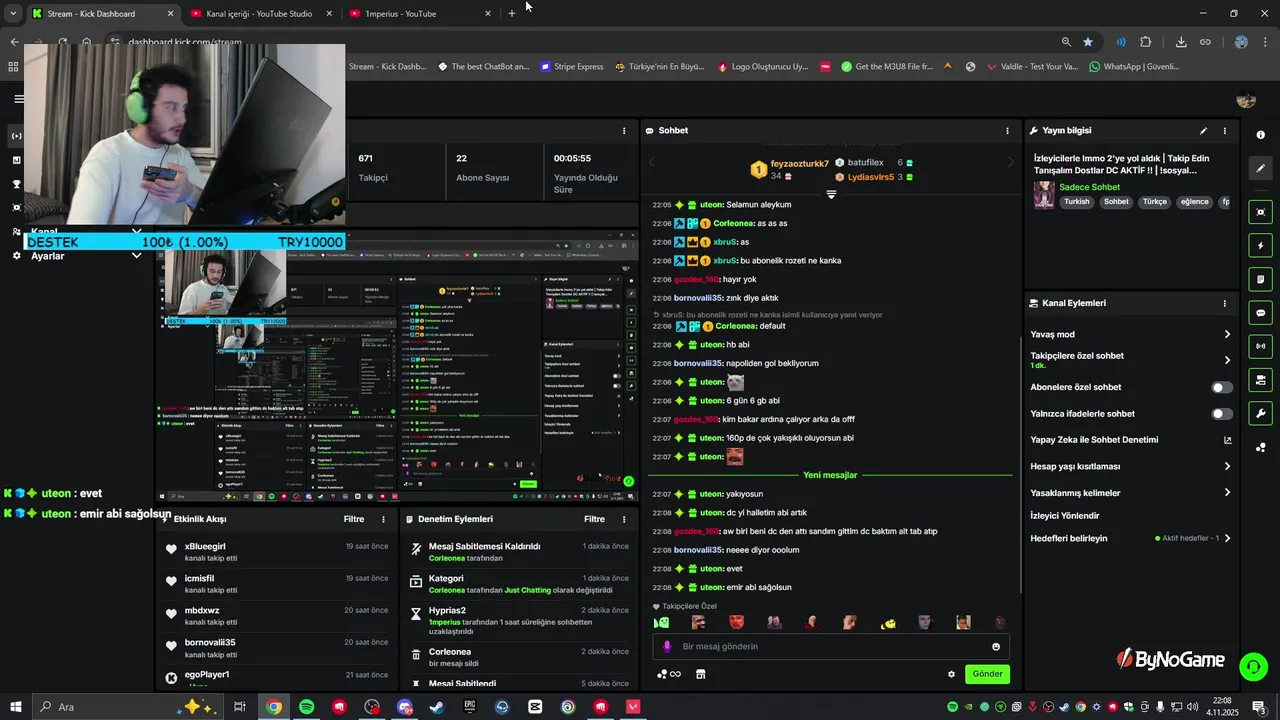Click xBluegeirl follow event row
Viewport: 1280px width, 720px height.
pyautogui.click(x=278, y=552)
